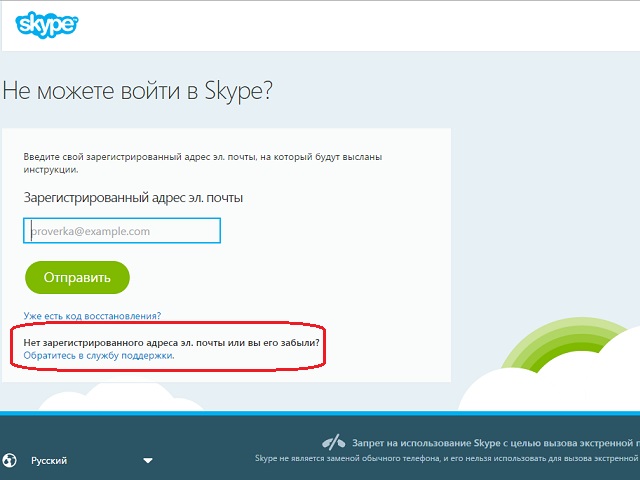Click the 'Не можете войти в Skype?' heading
The width and height of the screenshot is (640, 480).
click(138, 92)
